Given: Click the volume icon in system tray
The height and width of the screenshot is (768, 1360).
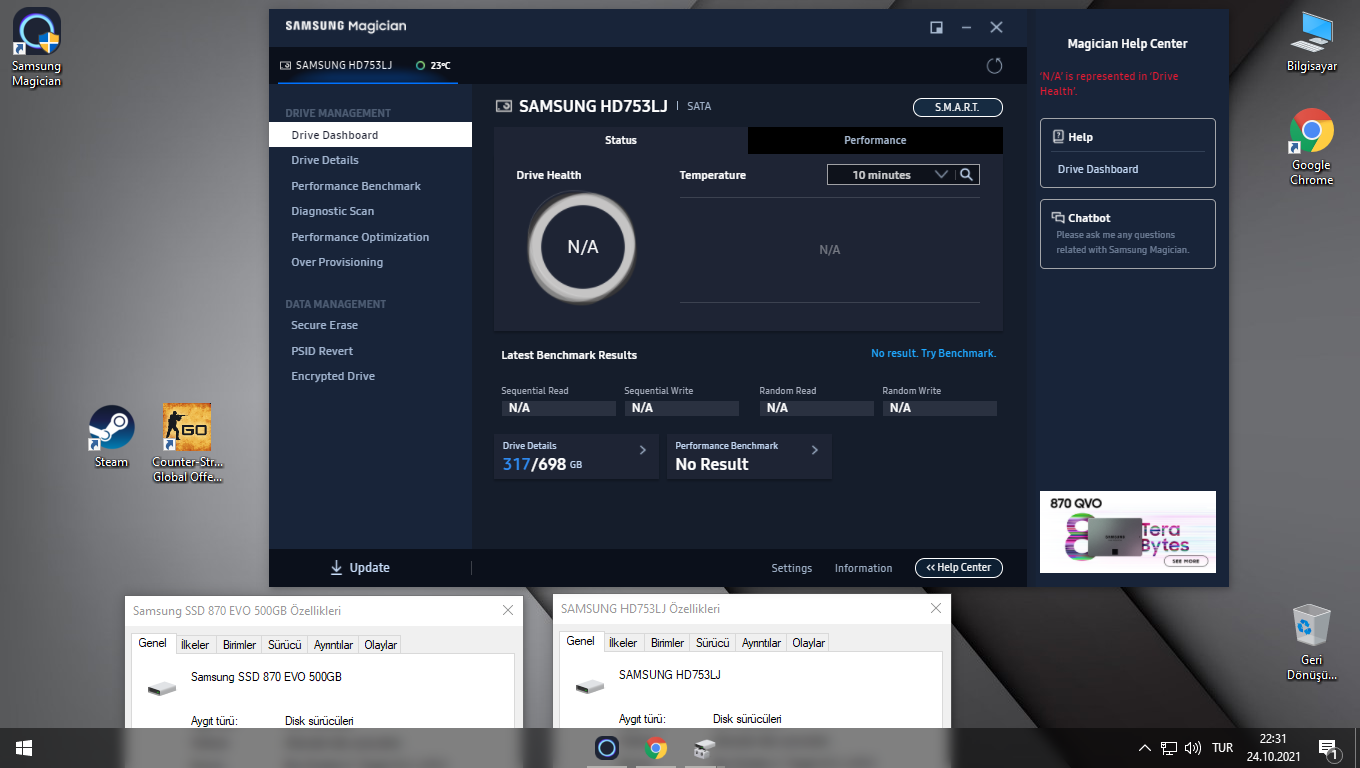Looking at the screenshot, I should click(x=1192, y=748).
